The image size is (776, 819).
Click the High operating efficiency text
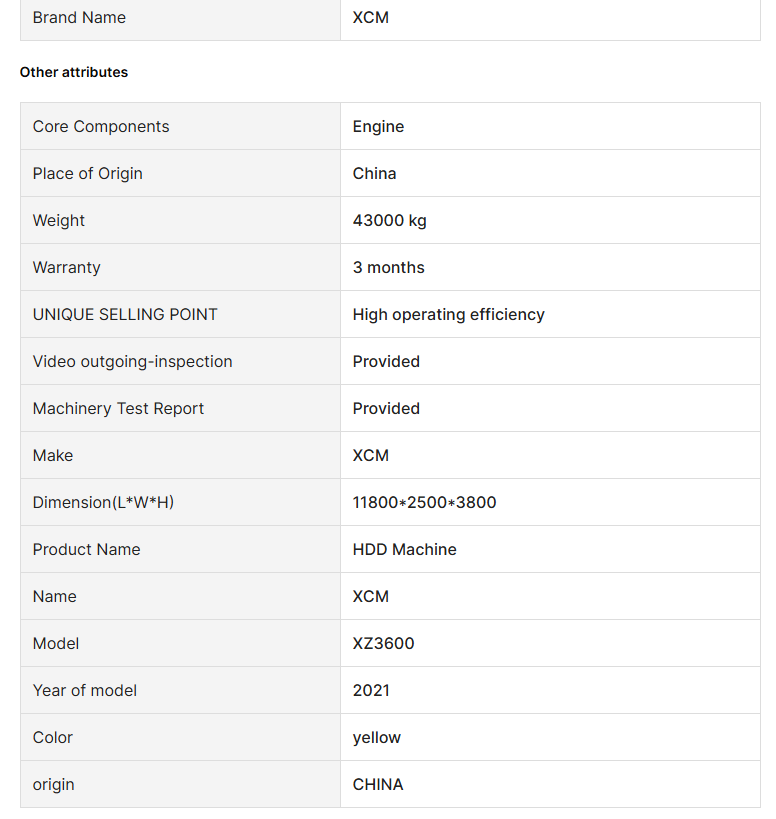448,314
